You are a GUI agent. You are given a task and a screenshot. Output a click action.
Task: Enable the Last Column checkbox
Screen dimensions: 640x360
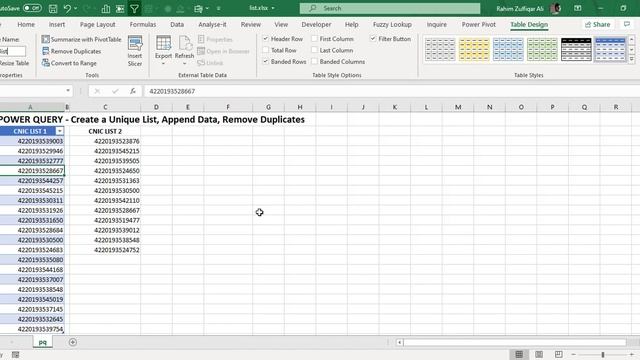314,50
